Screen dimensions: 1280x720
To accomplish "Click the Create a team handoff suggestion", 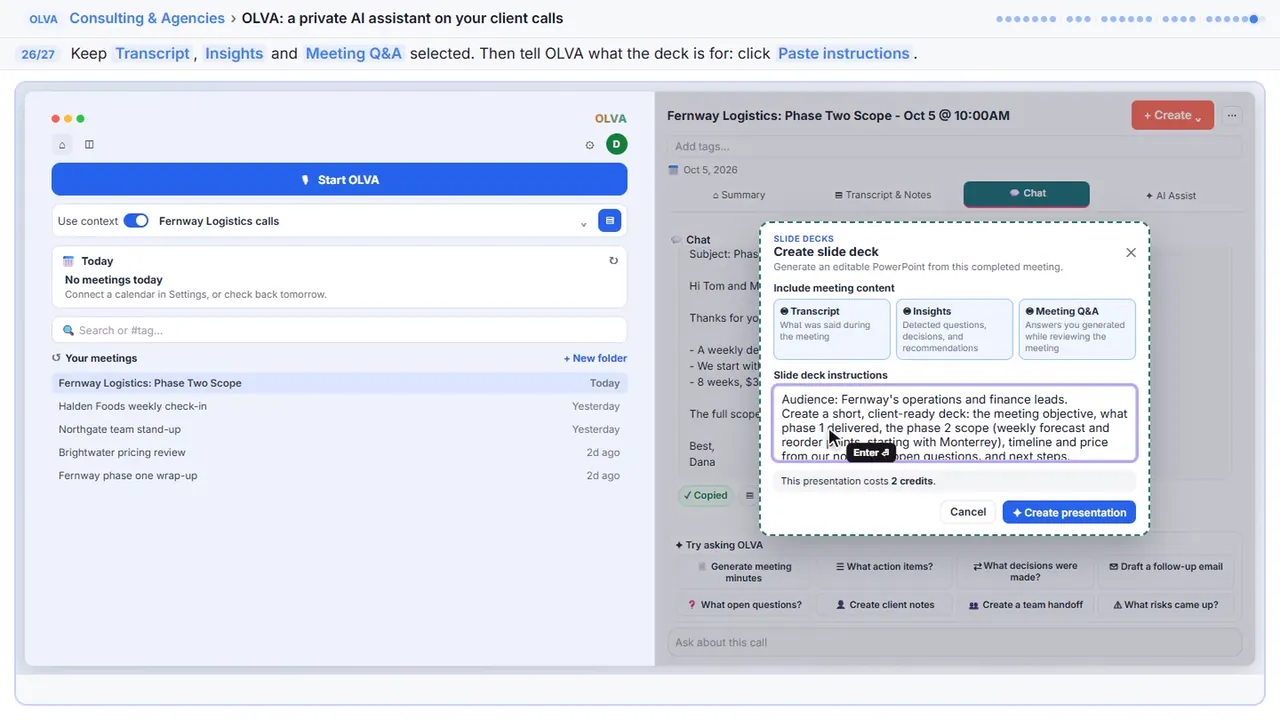I will (1025, 604).
